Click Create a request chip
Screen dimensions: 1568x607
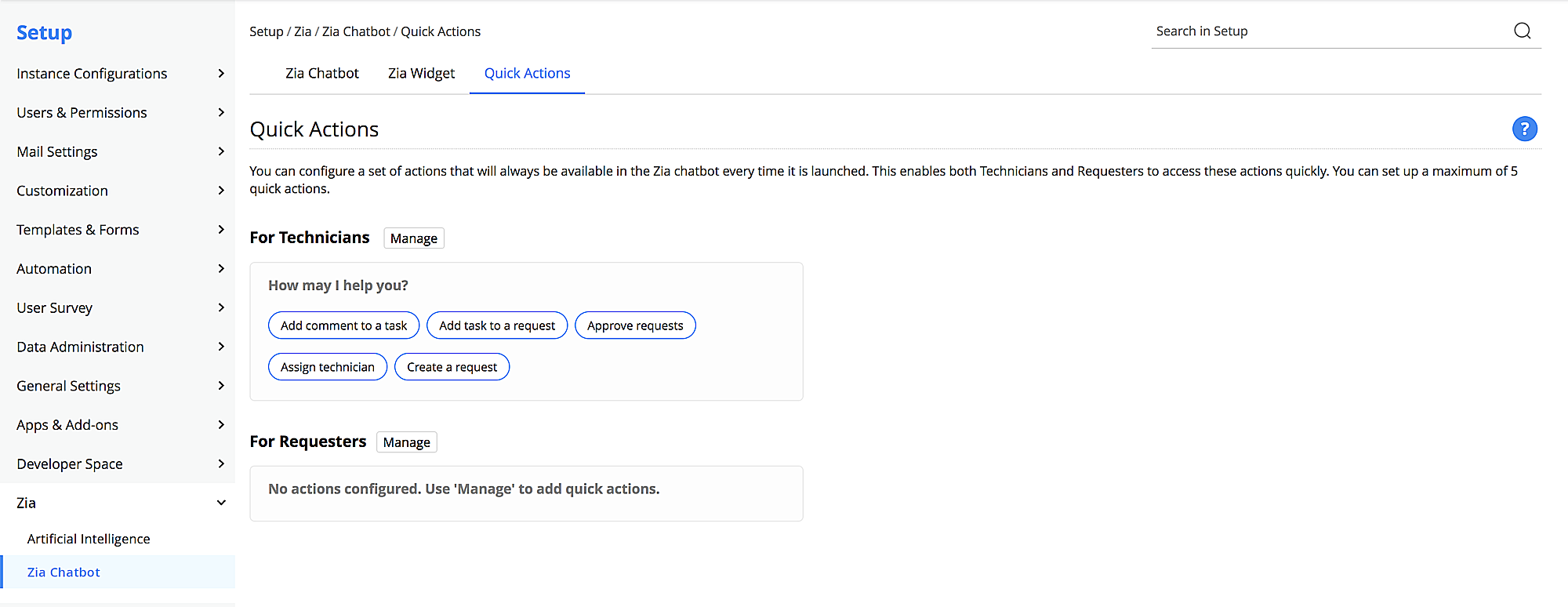click(x=452, y=367)
